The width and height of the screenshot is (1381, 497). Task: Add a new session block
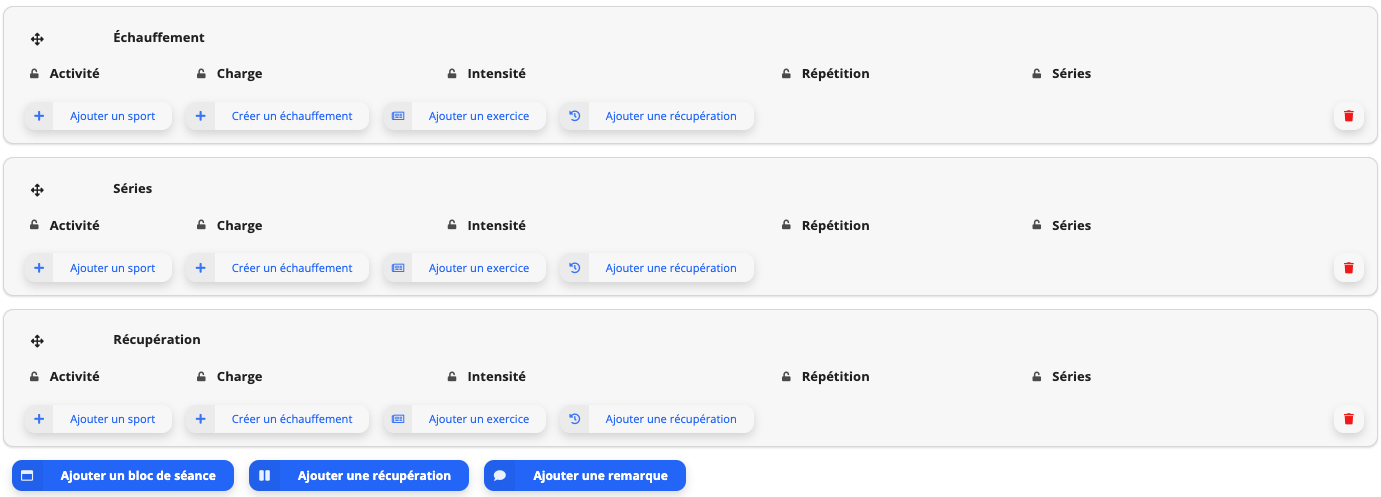(x=122, y=476)
